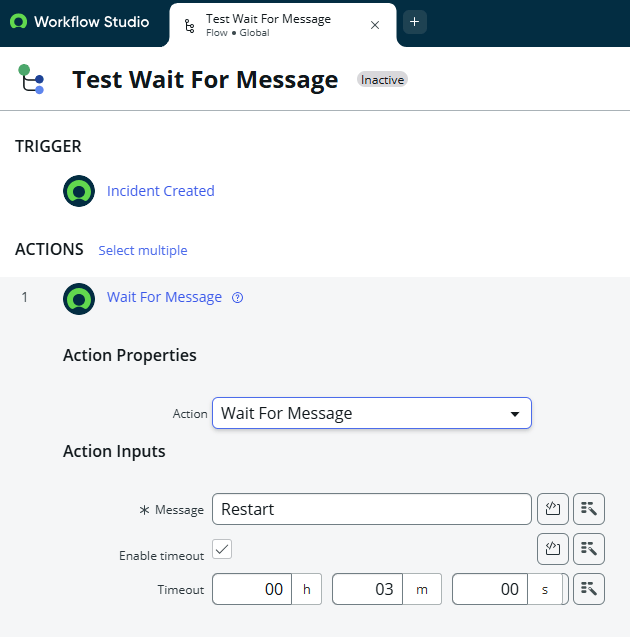Click the Incident Created trigger icon
The width and height of the screenshot is (630, 637).
(x=79, y=191)
